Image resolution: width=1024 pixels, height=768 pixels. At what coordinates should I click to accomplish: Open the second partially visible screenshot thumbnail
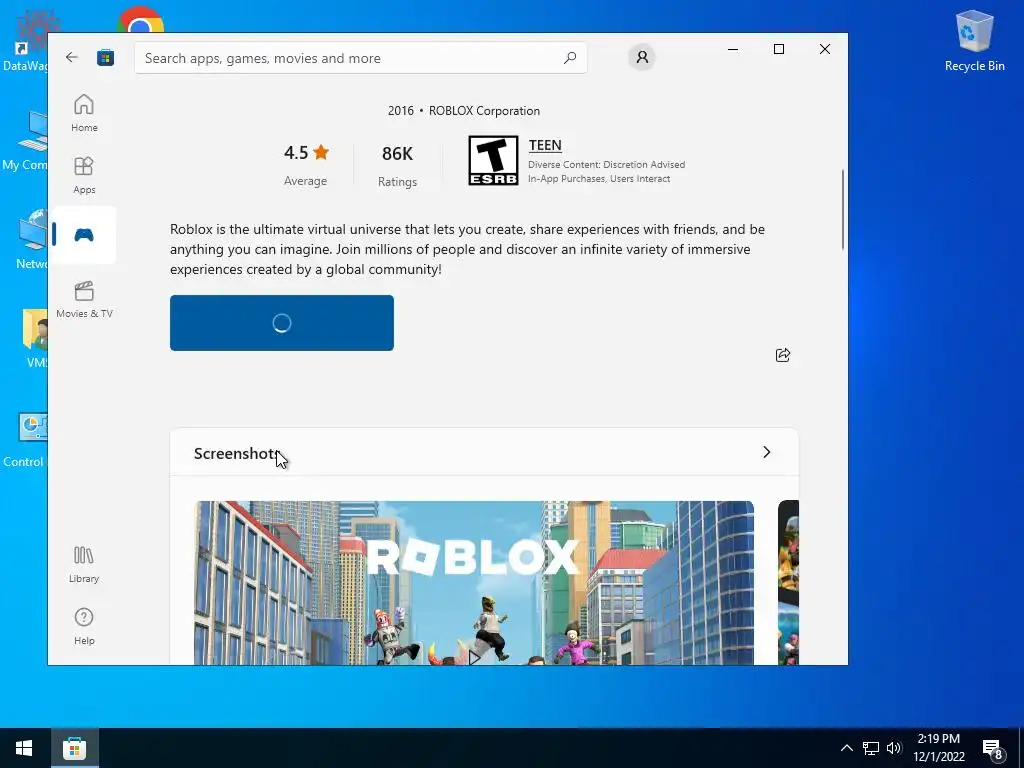pos(788,583)
